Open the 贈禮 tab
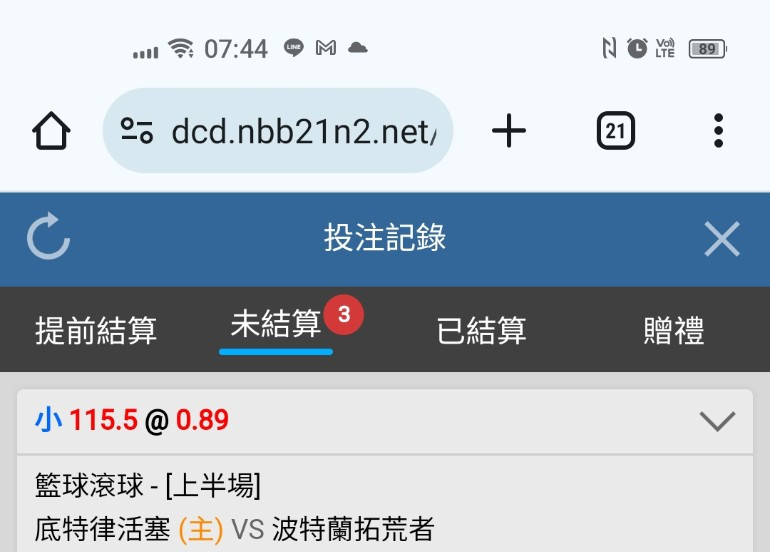 674,330
